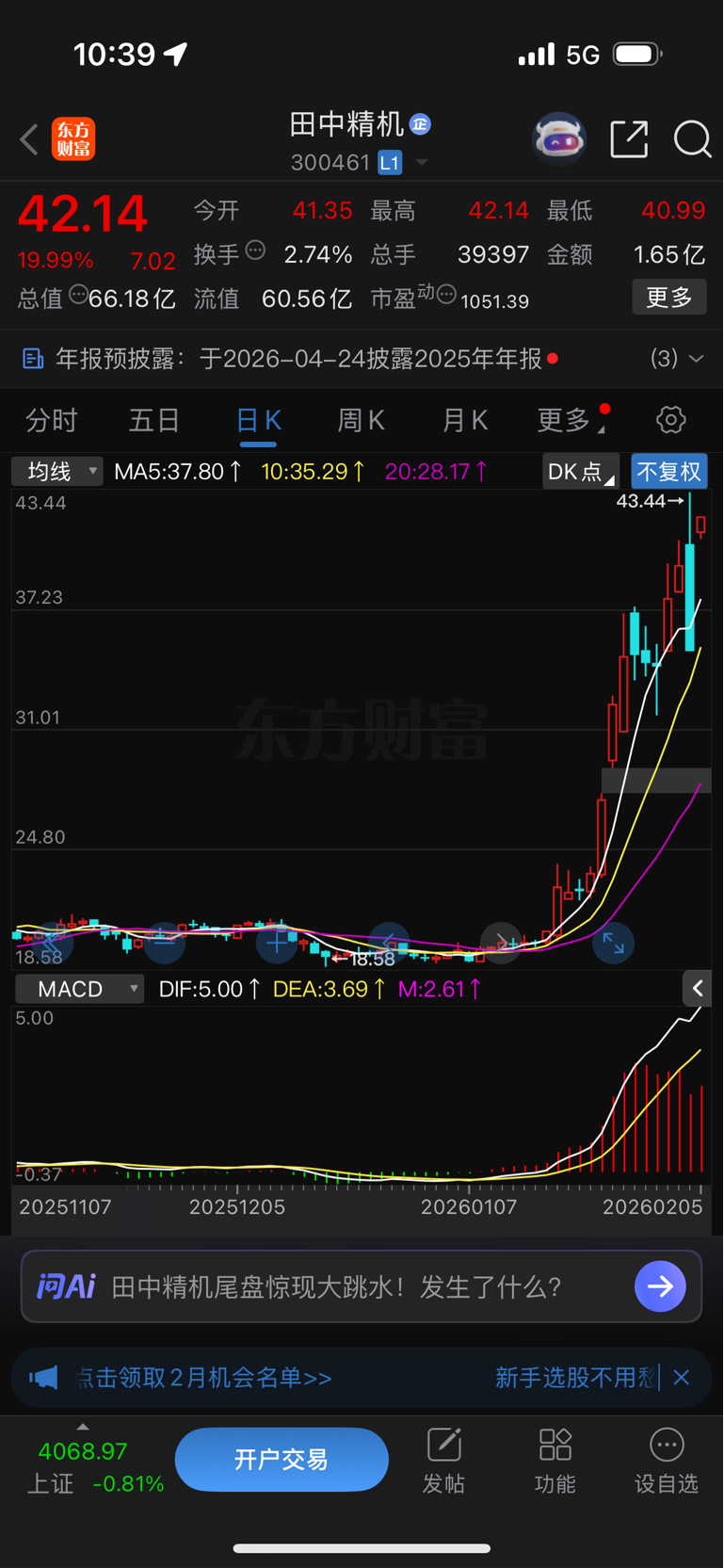Switch to the 周K tab
The width and height of the screenshot is (724, 1568).
click(361, 420)
